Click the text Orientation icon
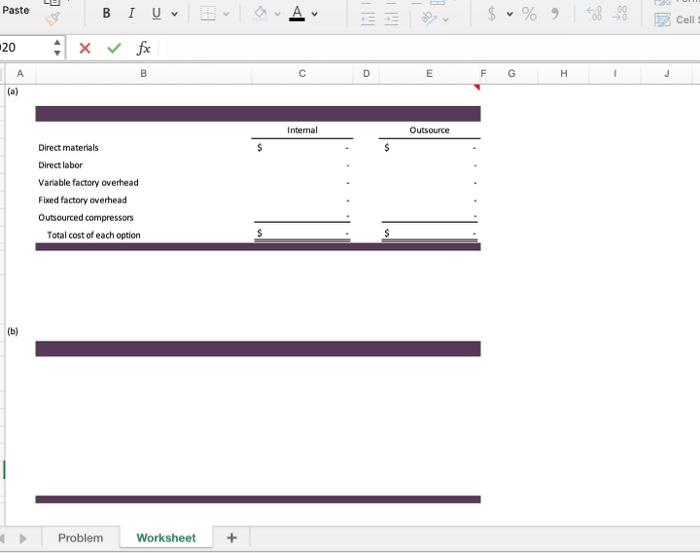The image size is (700, 553). point(429,19)
